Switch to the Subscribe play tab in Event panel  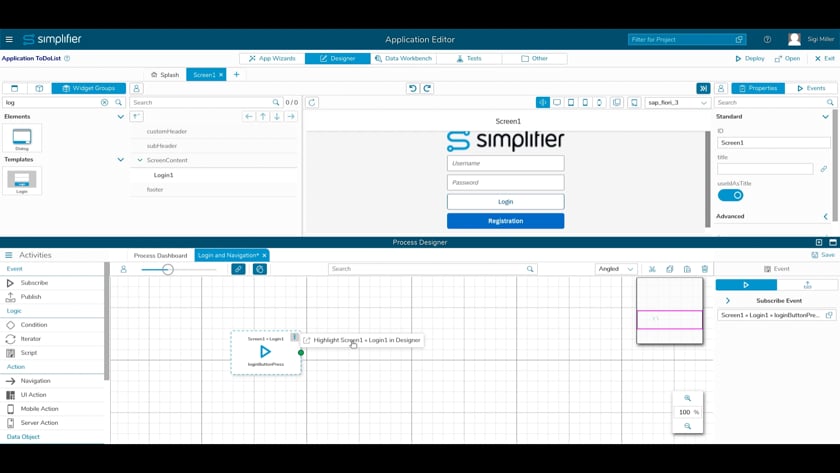(x=746, y=285)
